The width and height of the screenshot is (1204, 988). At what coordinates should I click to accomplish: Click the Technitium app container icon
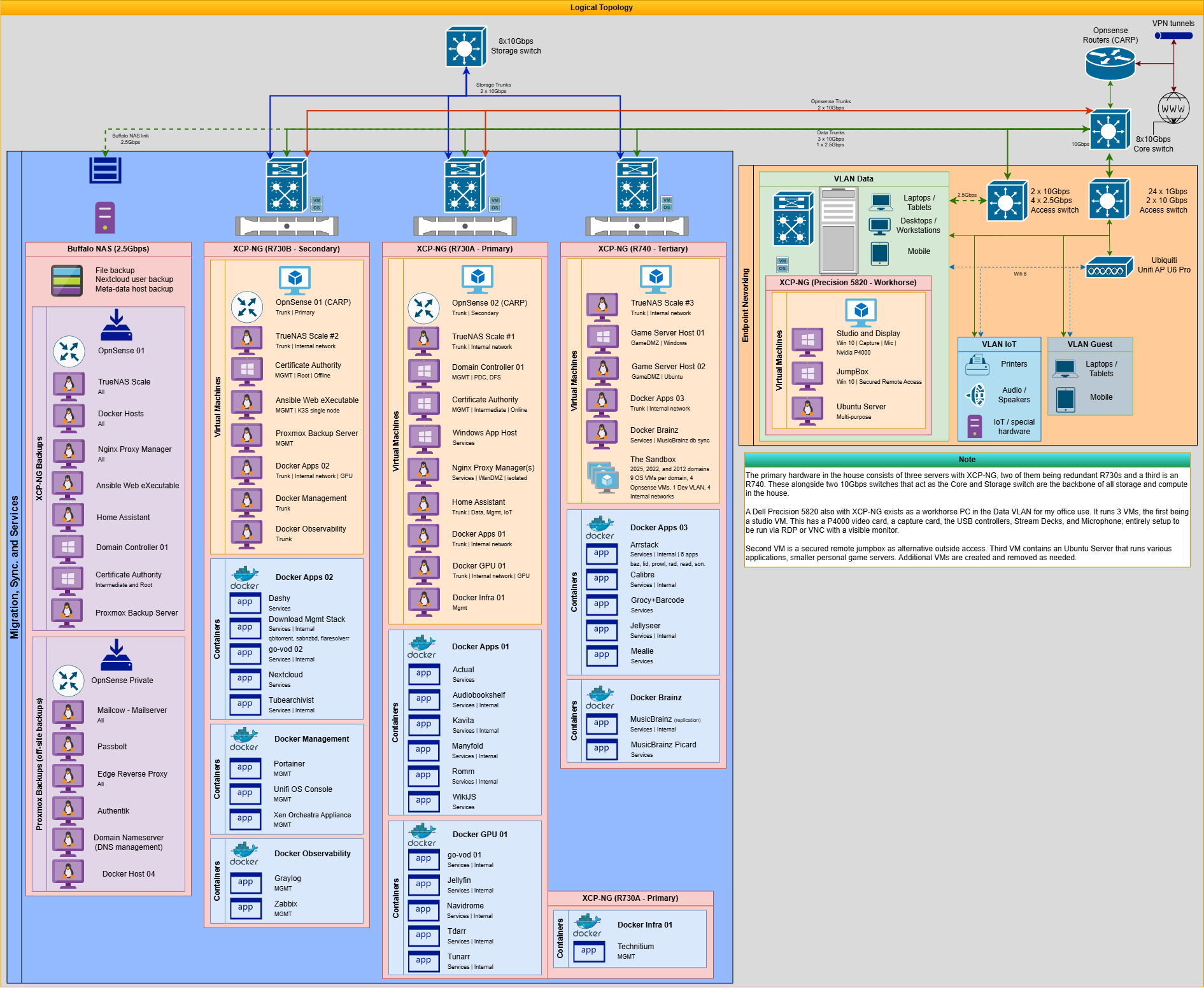pos(589,951)
